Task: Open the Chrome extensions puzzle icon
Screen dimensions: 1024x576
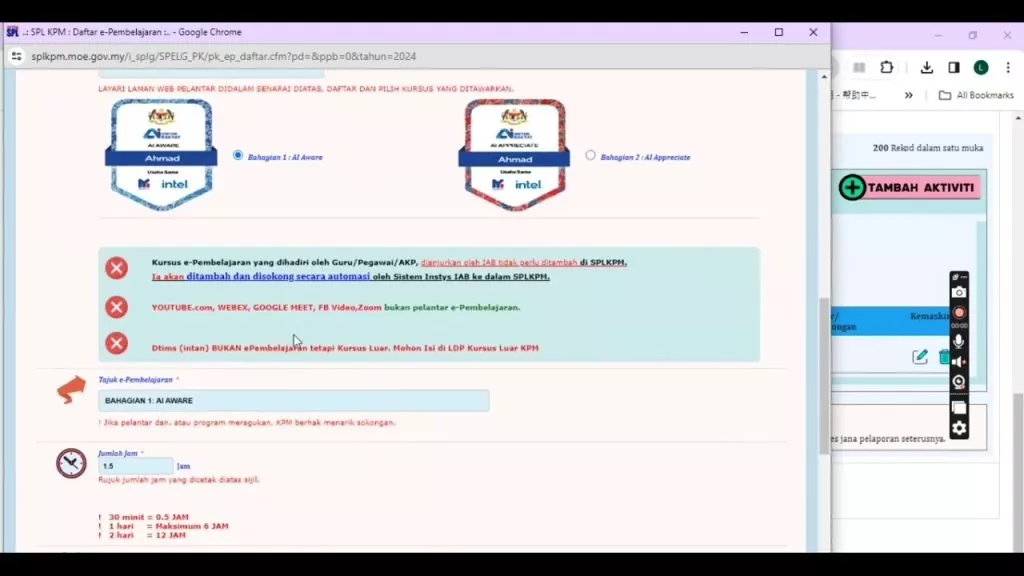Action: tap(887, 67)
